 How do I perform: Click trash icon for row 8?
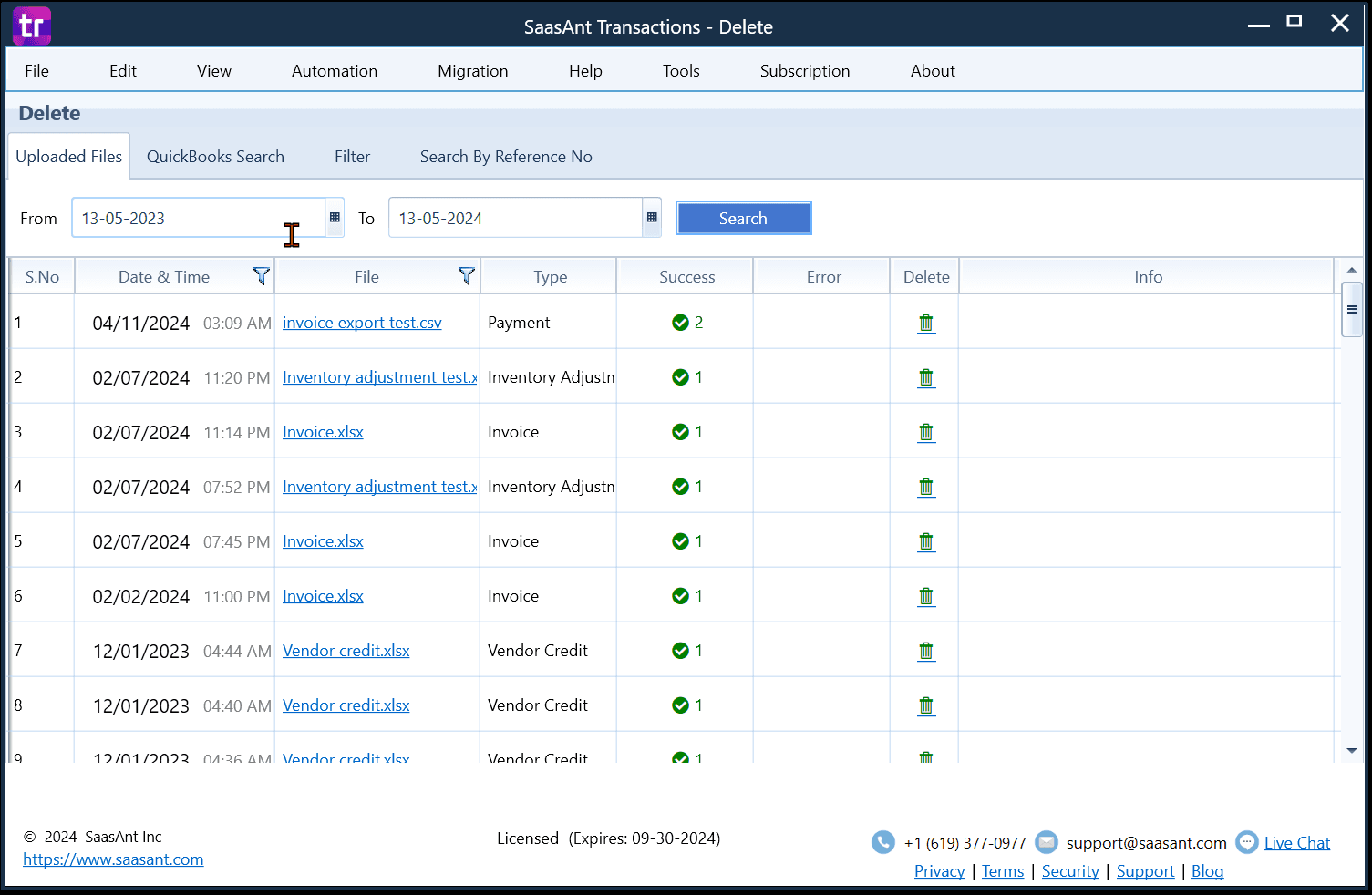point(926,705)
